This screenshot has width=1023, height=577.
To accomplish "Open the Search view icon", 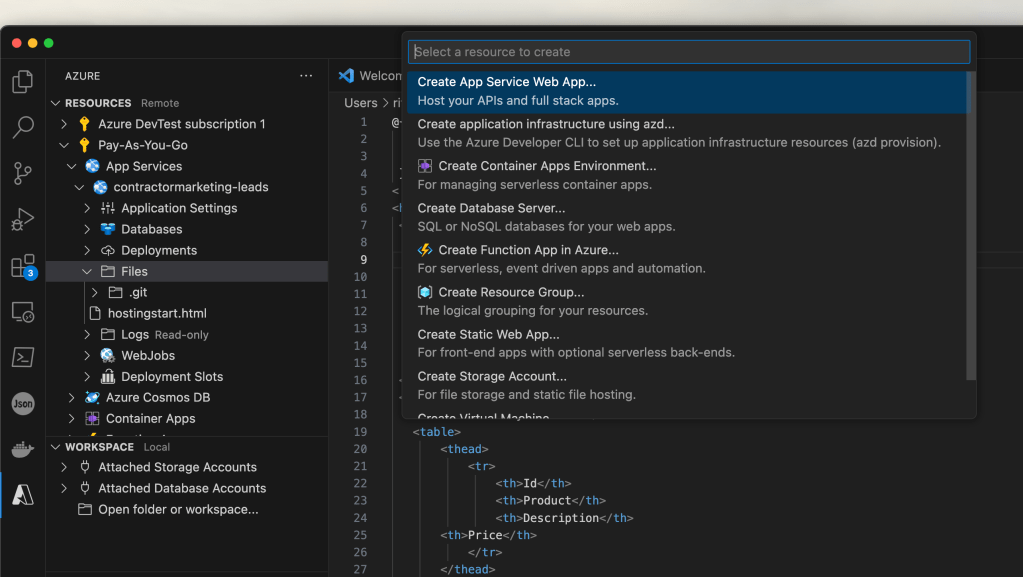I will pos(23,127).
